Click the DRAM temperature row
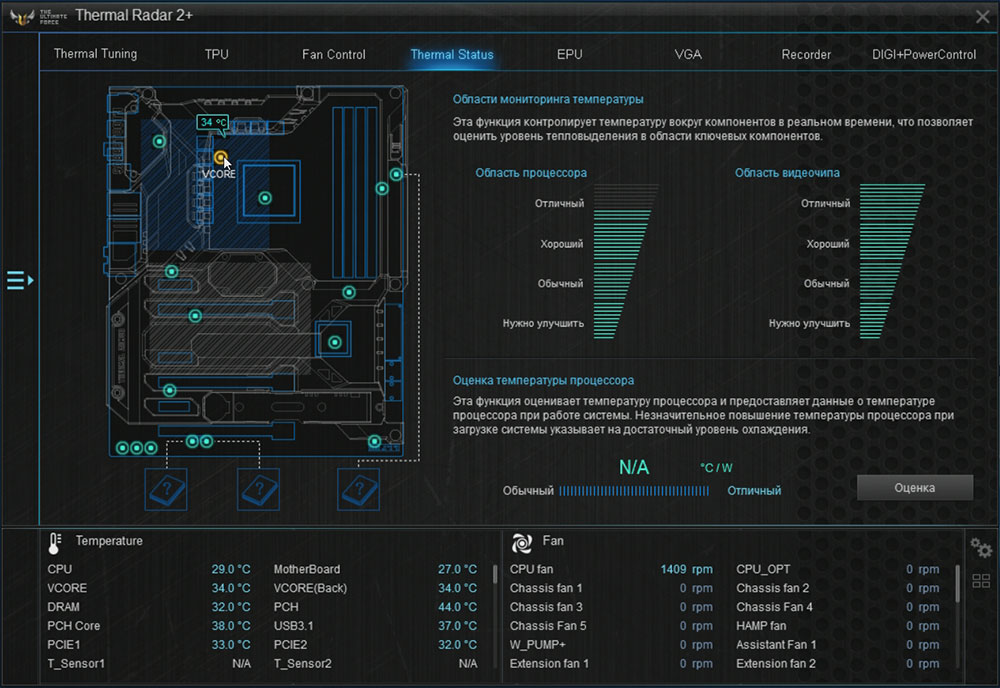This screenshot has height=688, width=1000. click(x=149, y=607)
